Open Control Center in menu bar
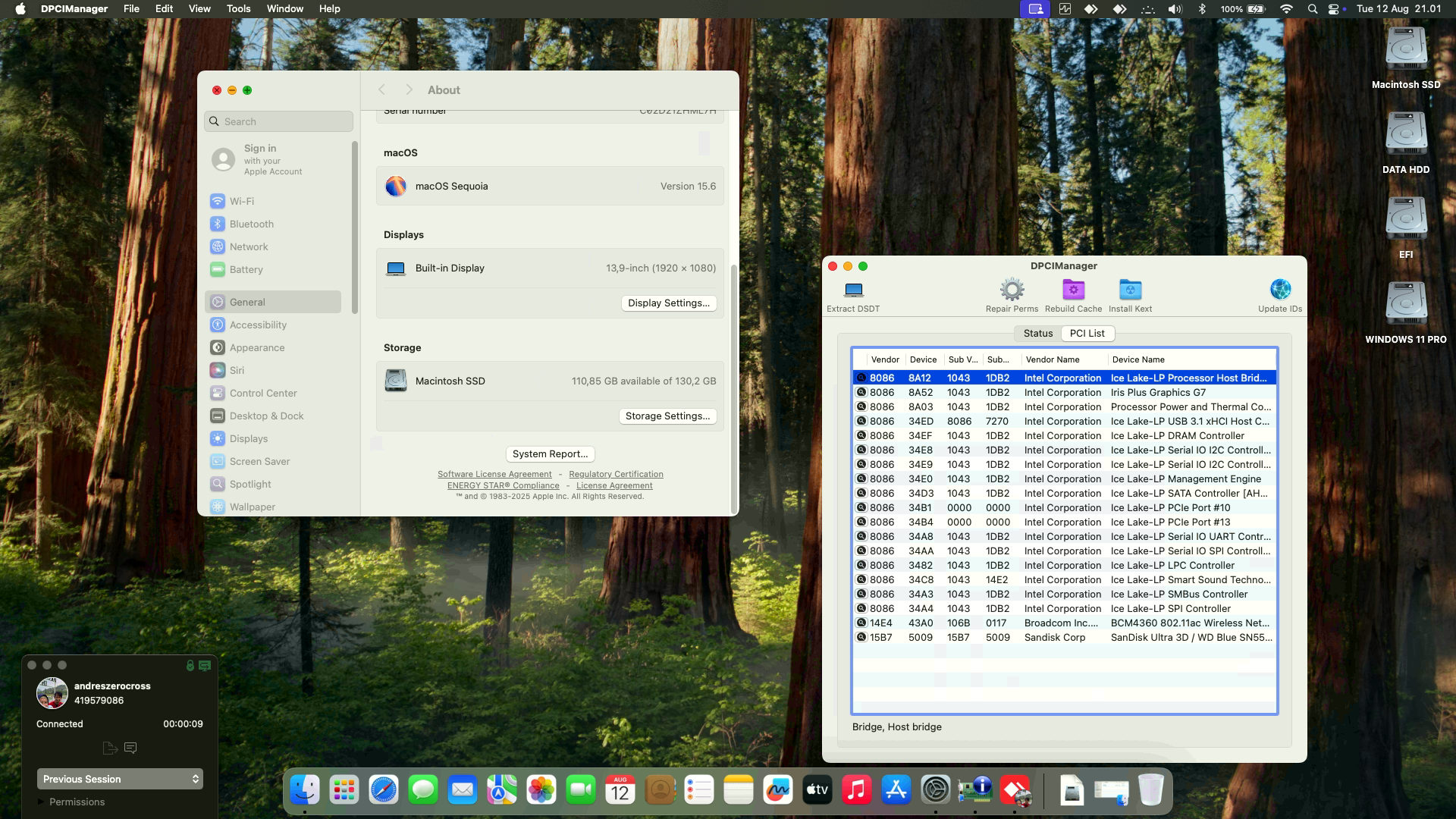The width and height of the screenshot is (1456, 819). coord(1334,9)
